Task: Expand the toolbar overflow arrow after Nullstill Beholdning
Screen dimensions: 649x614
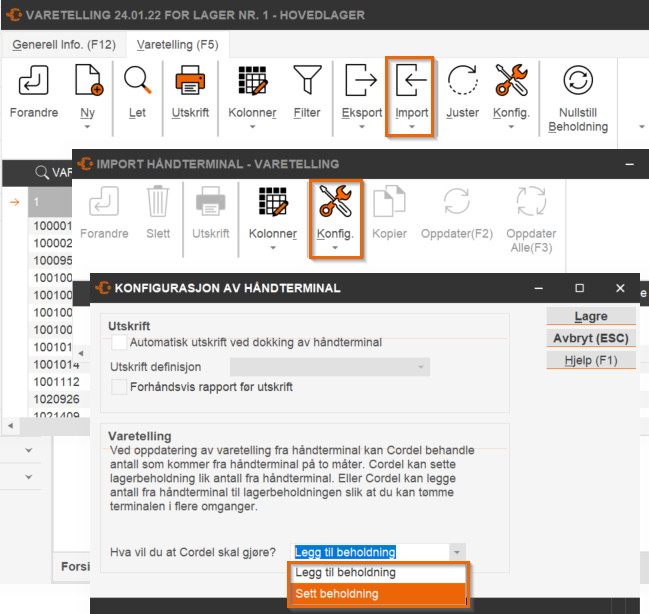Action: click(x=642, y=127)
